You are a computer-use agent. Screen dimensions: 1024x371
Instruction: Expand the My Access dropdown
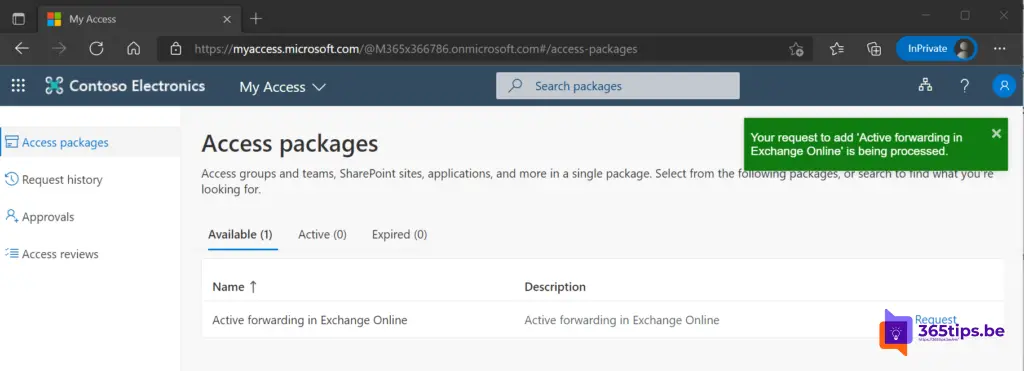(283, 87)
